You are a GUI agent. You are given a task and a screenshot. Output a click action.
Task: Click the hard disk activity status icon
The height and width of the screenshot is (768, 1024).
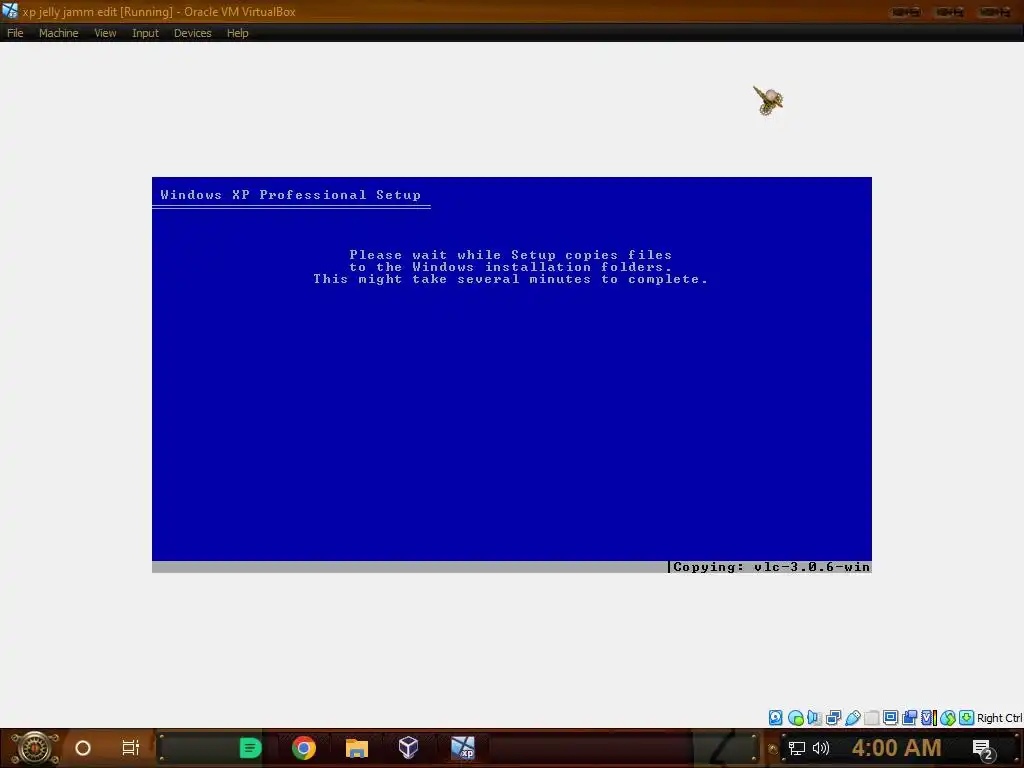pos(775,718)
